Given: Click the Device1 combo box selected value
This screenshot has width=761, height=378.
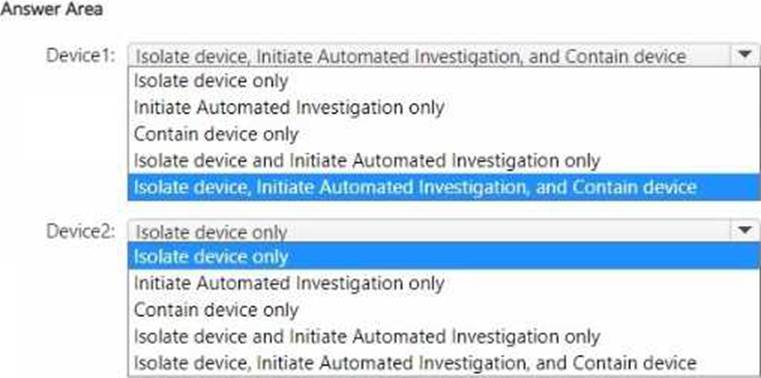Looking at the screenshot, I should click(x=429, y=55).
